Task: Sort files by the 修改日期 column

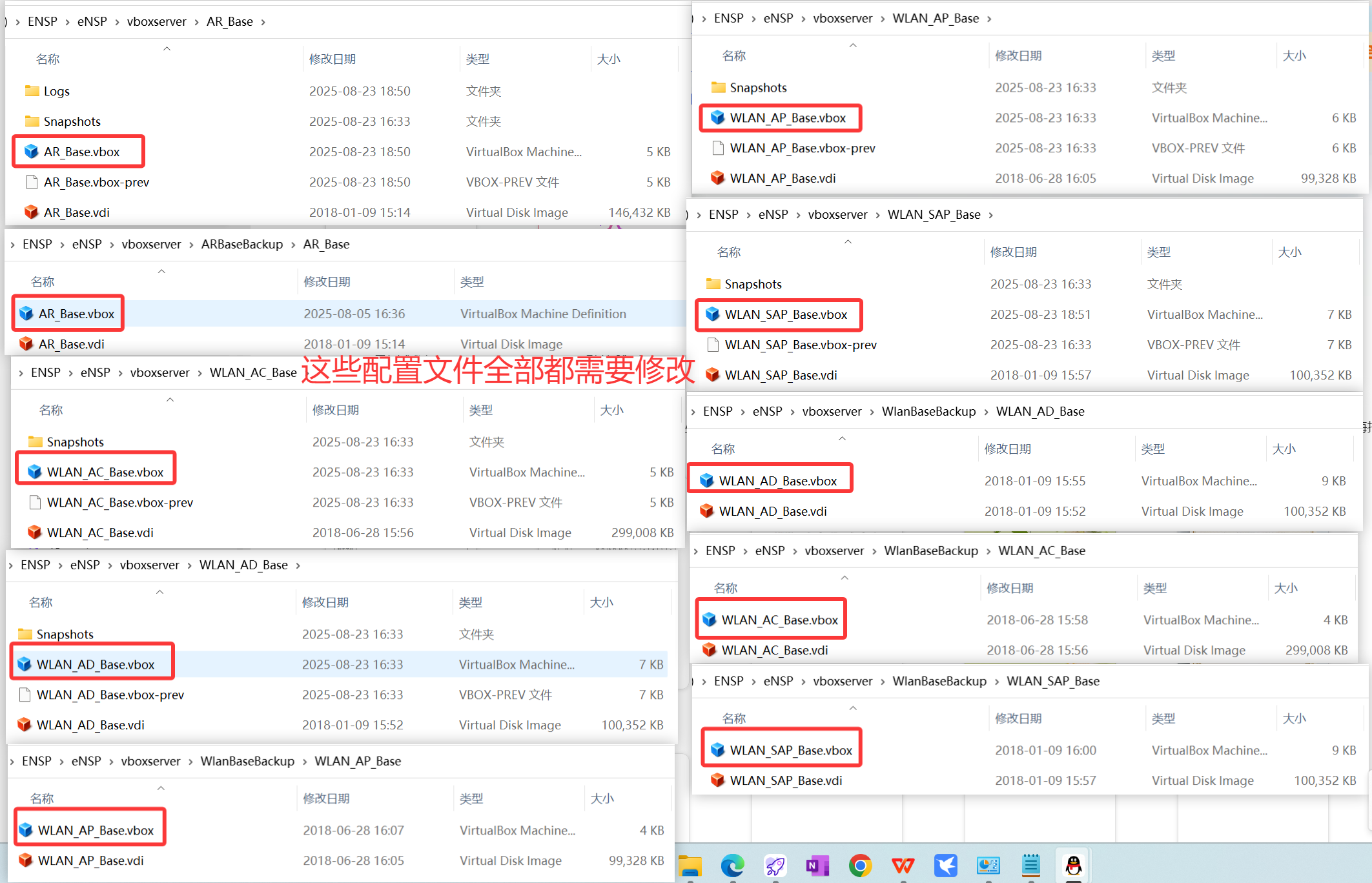Action: click(332, 58)
